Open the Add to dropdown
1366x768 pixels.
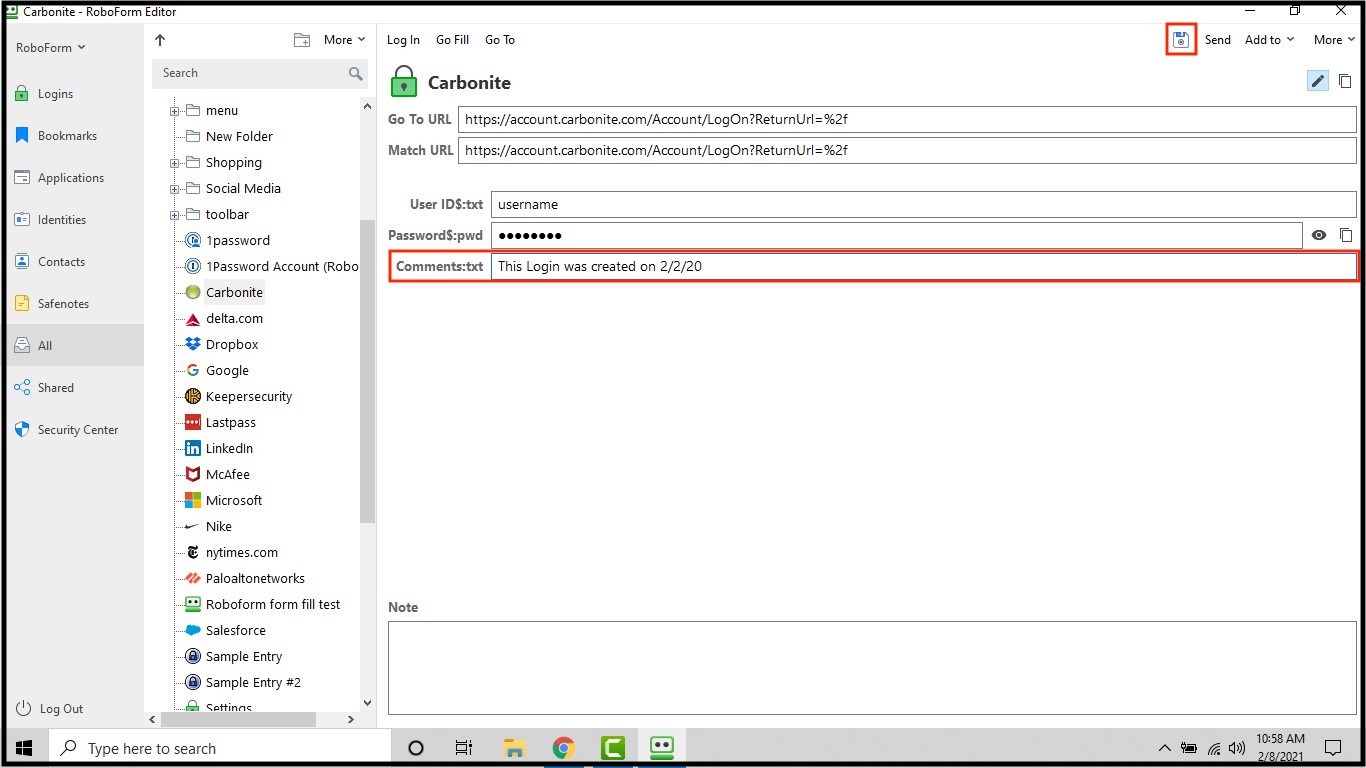(1269, 40)
